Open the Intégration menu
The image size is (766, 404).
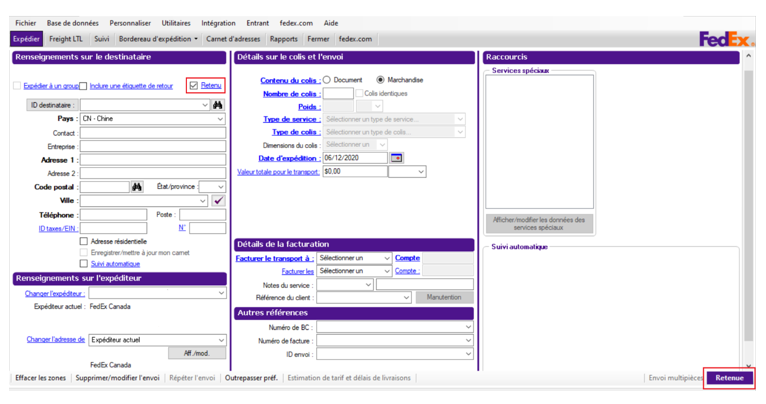click(x=218, y=23)
